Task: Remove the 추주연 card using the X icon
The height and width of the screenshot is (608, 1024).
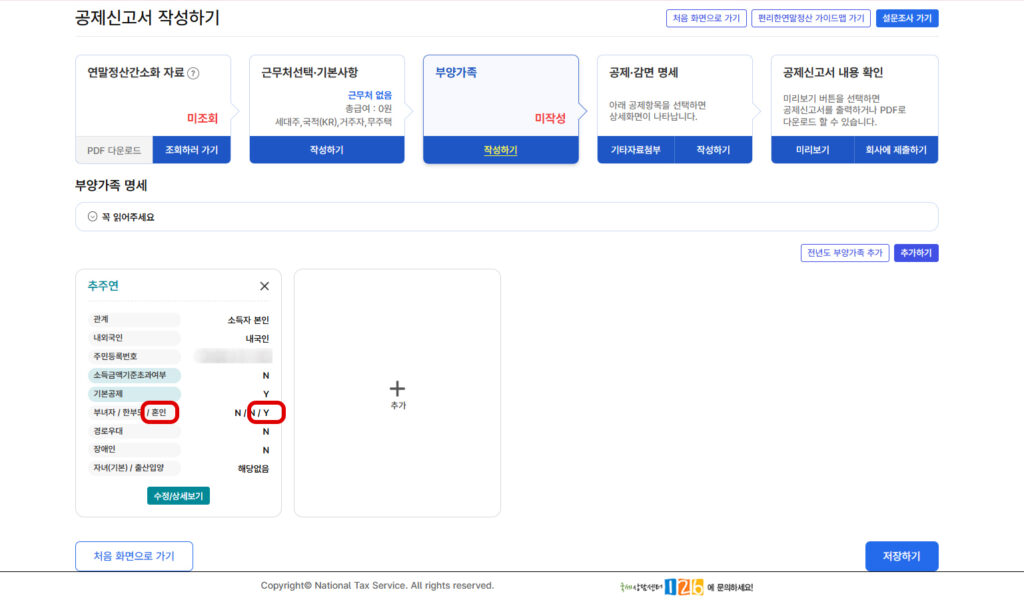Action: 264,286
